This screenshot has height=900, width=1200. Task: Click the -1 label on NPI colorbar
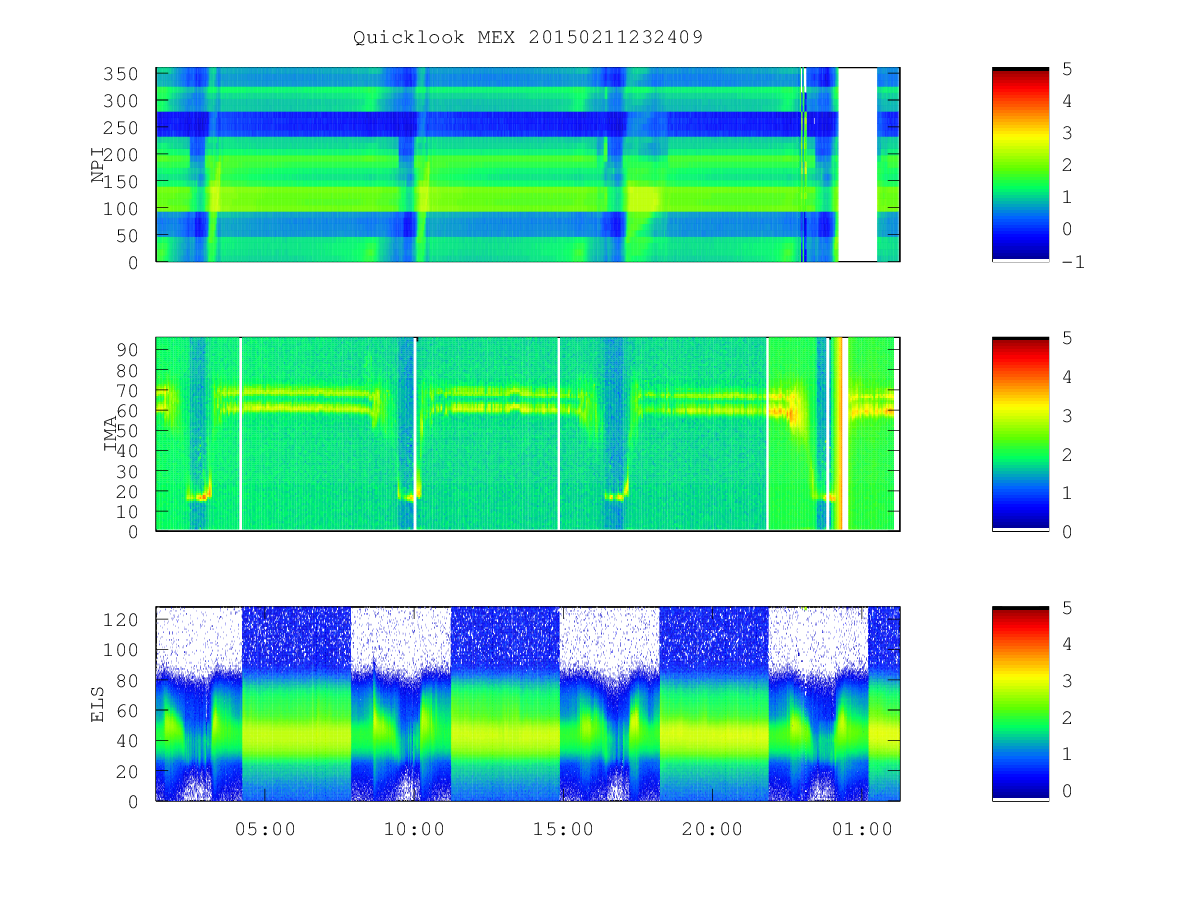pyautogui.click(x=1073, y=262)
